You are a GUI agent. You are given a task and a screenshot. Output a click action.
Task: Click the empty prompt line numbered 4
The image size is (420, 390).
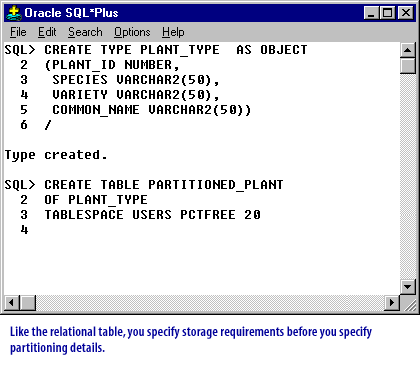pos(24,230)
